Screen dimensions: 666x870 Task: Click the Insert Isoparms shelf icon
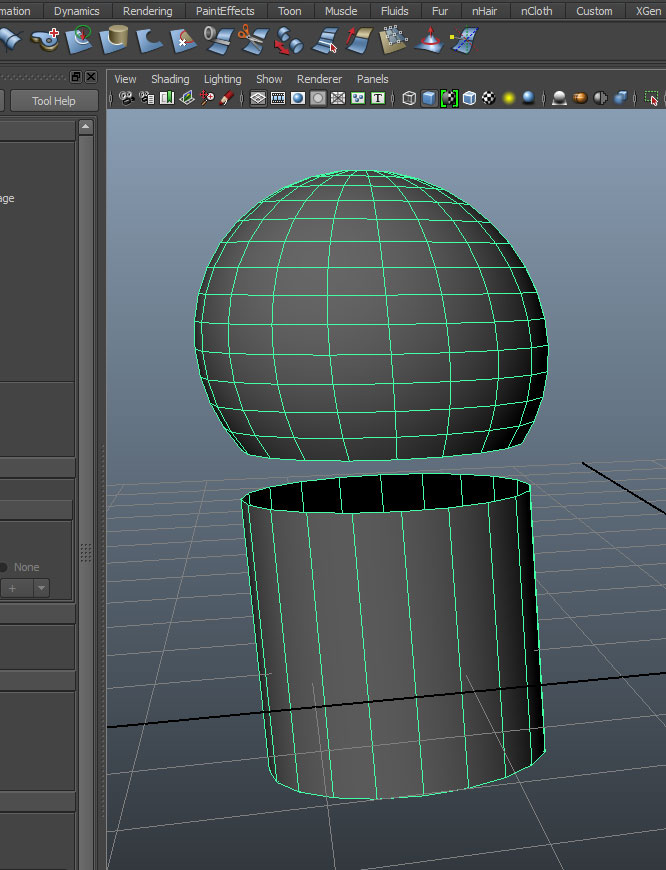point(325,41)
